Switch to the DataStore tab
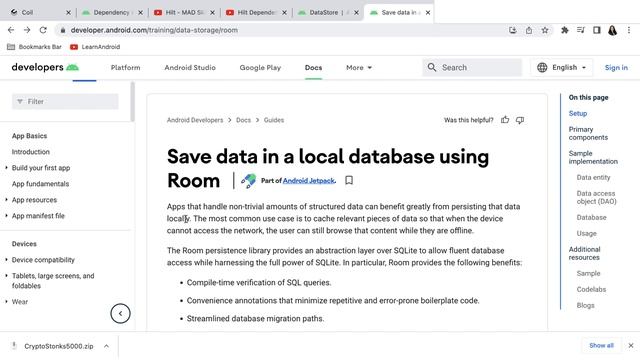The width and height of the screenshot is (640, 360). (x=327, y=13)
